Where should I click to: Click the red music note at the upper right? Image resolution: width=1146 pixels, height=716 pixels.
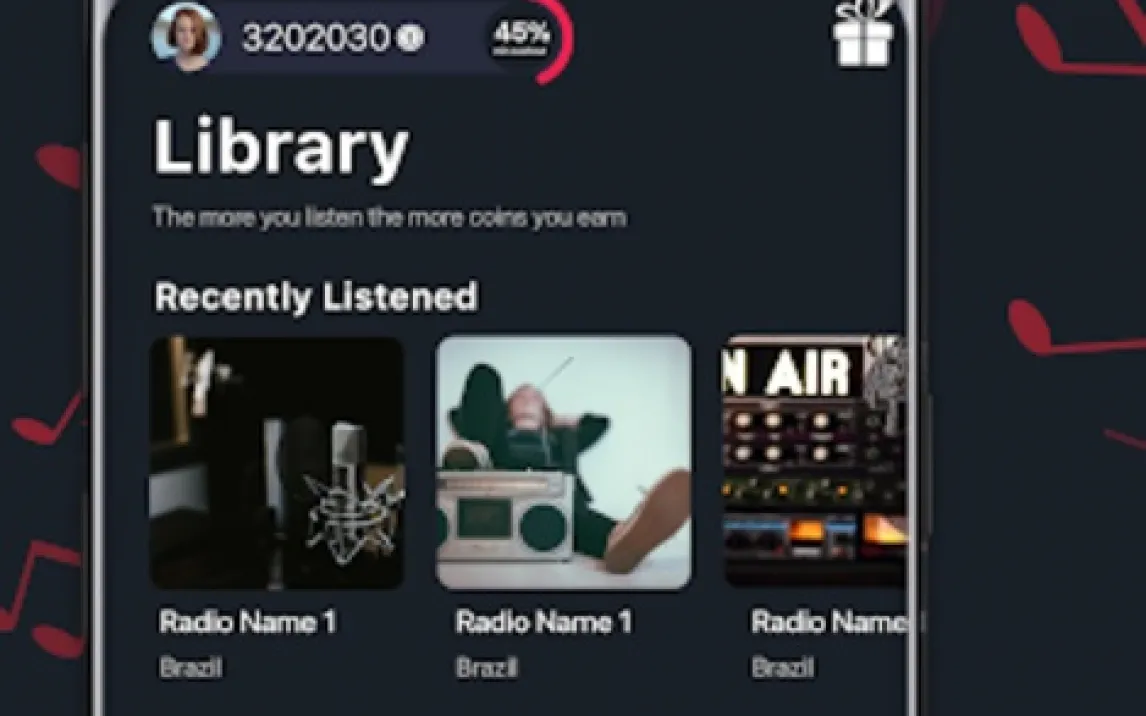[1079, 37]
